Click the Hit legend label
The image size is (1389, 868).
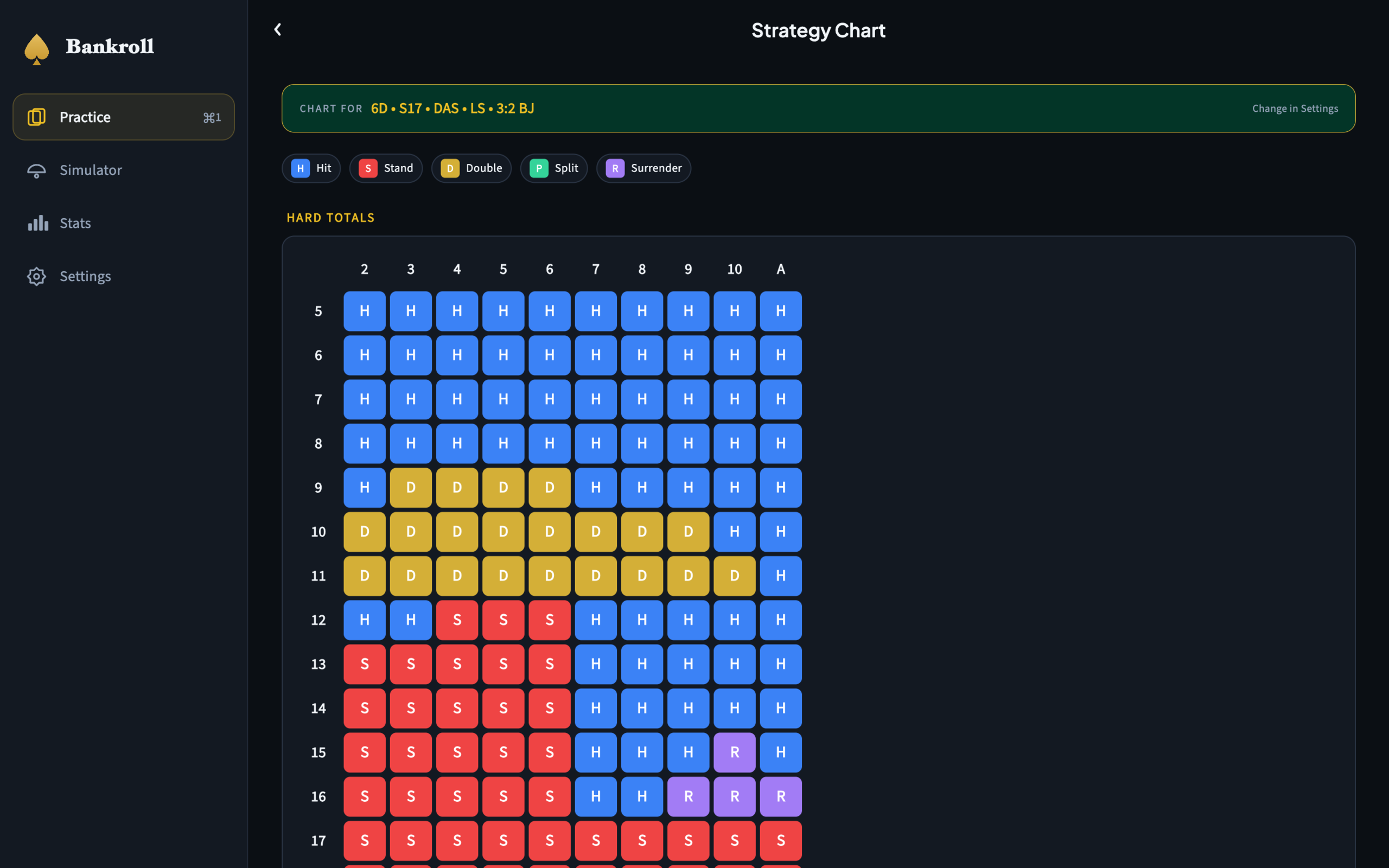click(x=324, y=168)
